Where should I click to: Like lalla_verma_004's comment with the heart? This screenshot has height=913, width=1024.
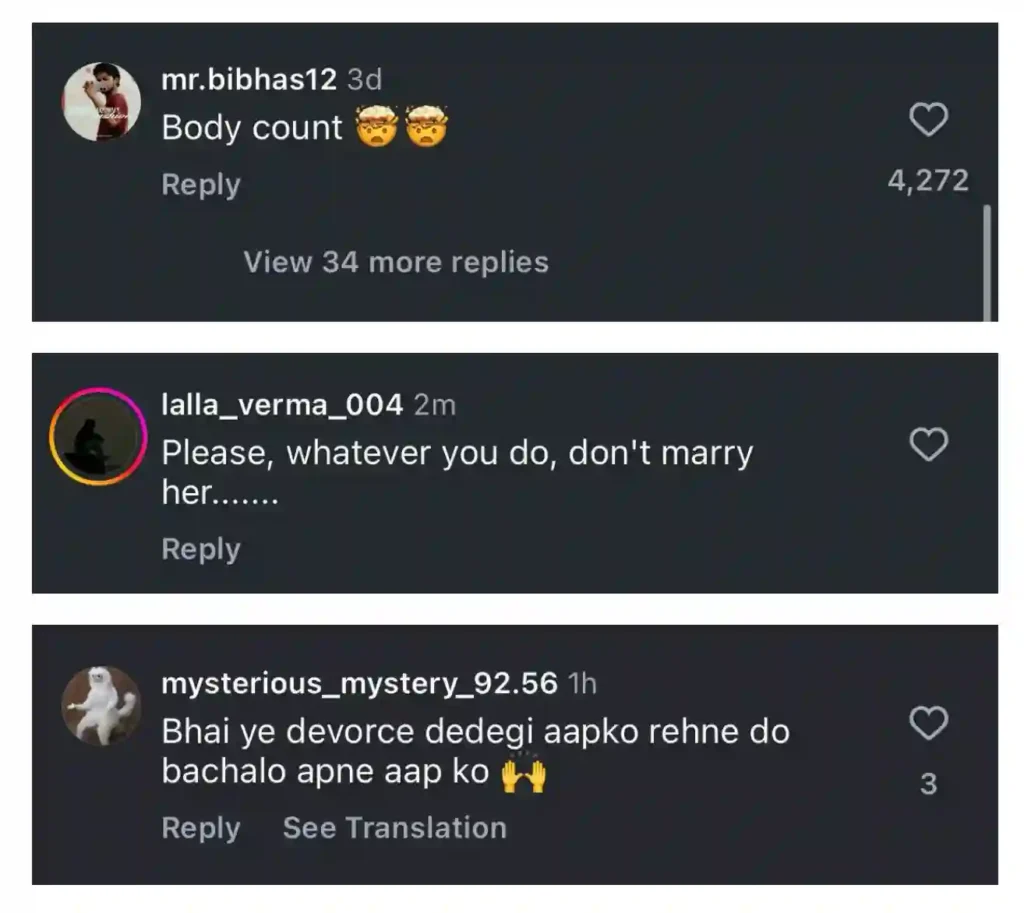point(928,444)
